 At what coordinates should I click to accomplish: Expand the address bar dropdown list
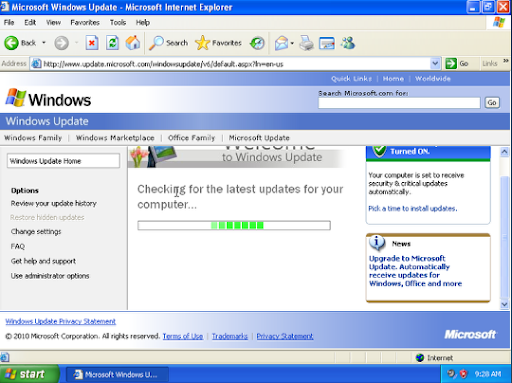[x=435, y=63]
